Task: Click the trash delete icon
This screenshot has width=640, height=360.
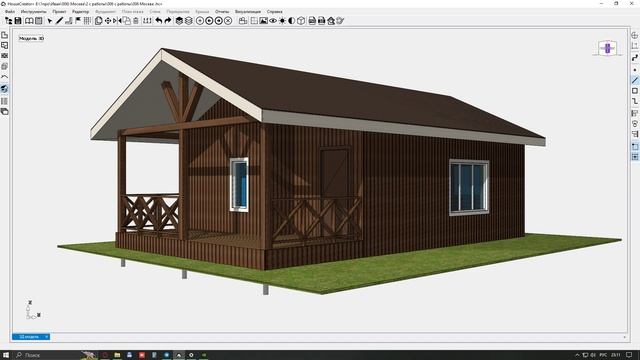Action: point(136,20)
